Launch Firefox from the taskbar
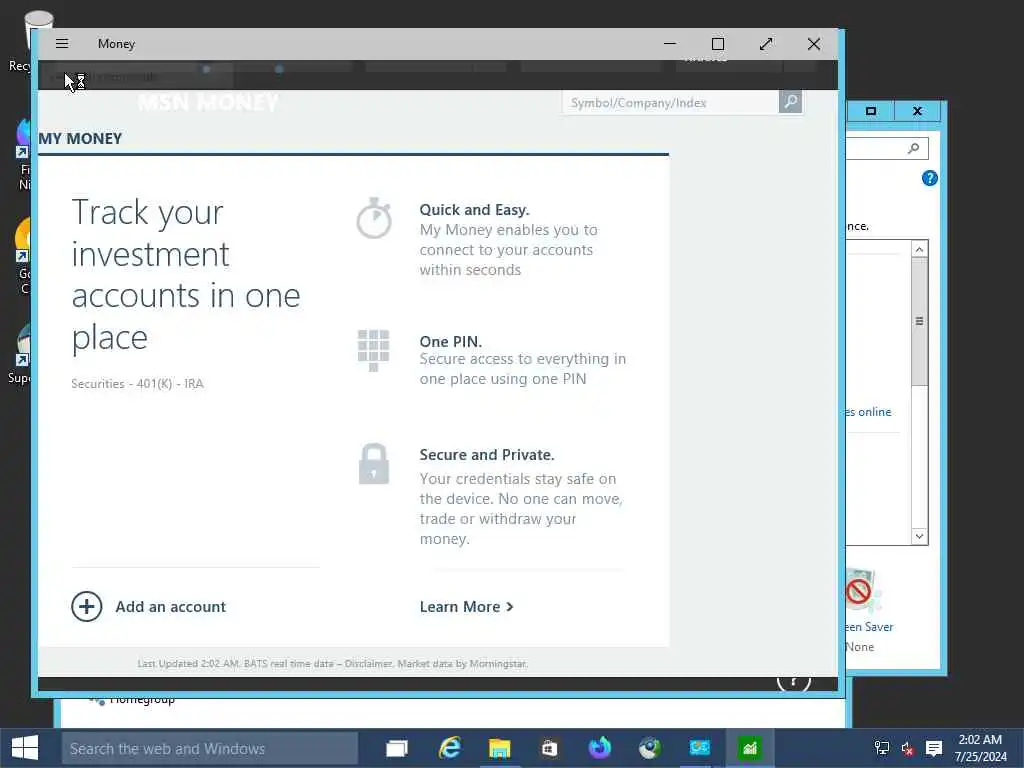 [x=600, y=748]
